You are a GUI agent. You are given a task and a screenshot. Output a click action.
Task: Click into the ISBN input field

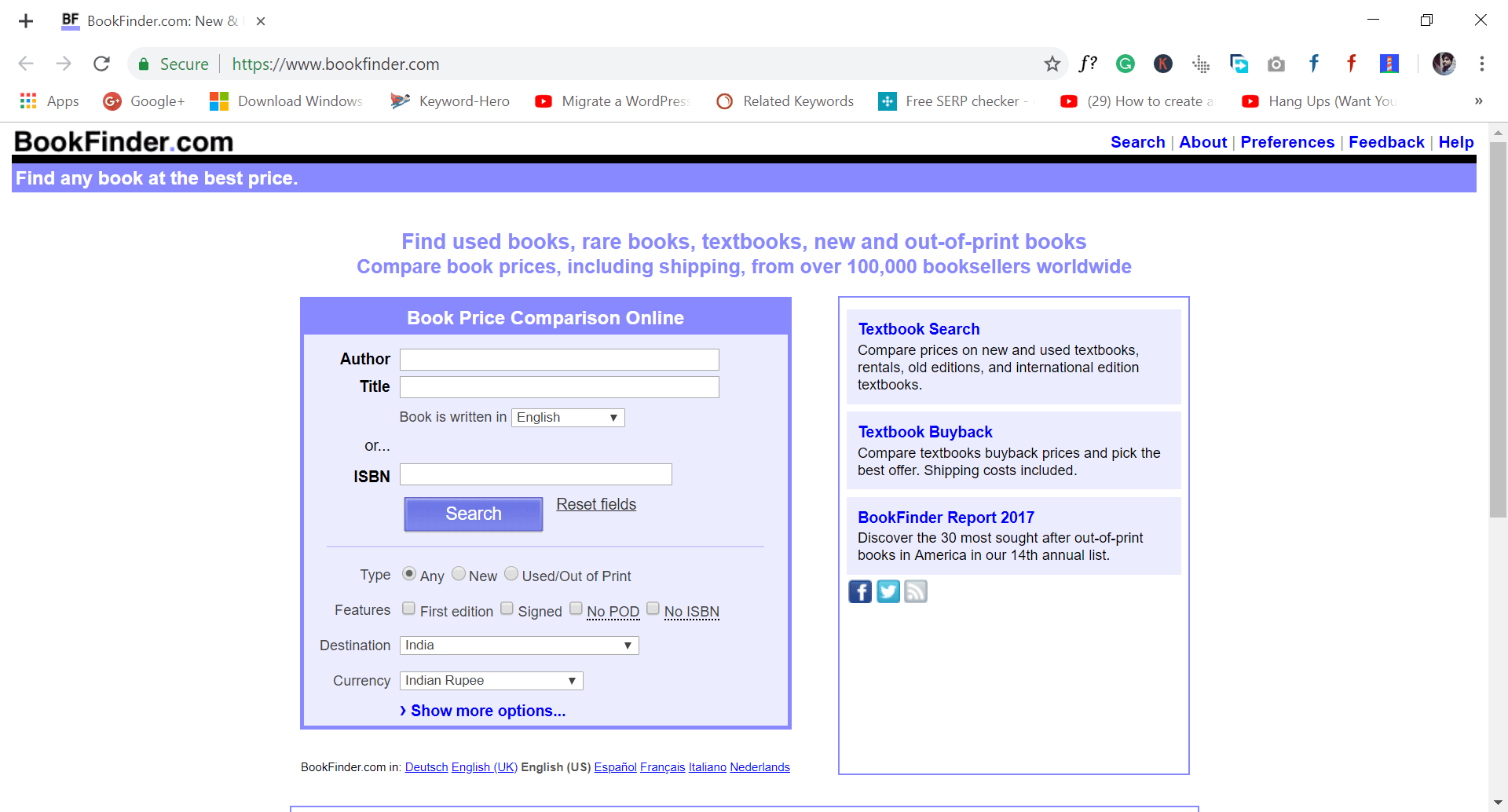pyautogui.click(x=536, y=474)
